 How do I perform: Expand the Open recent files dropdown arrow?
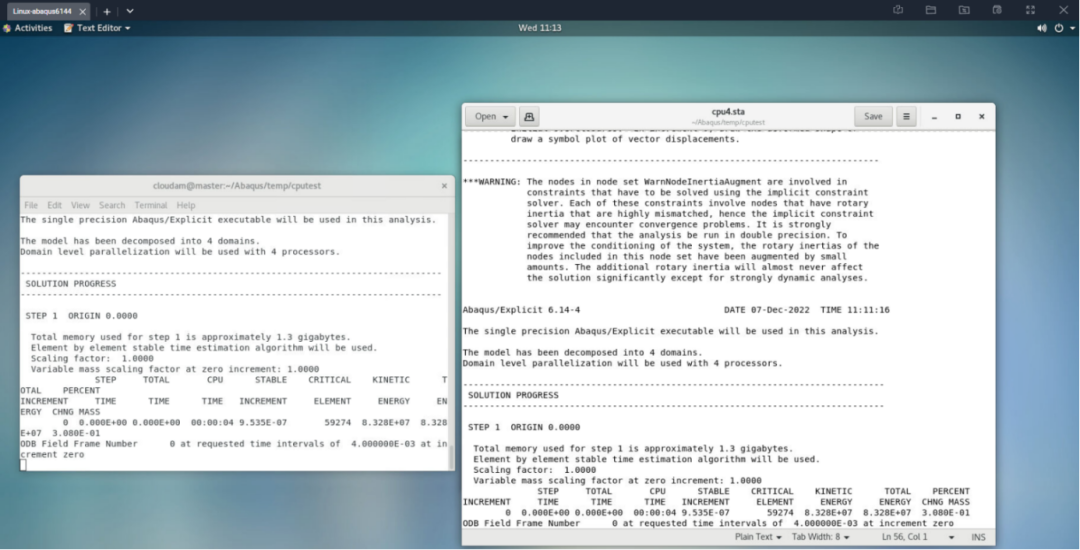click(x=506, y=116)
